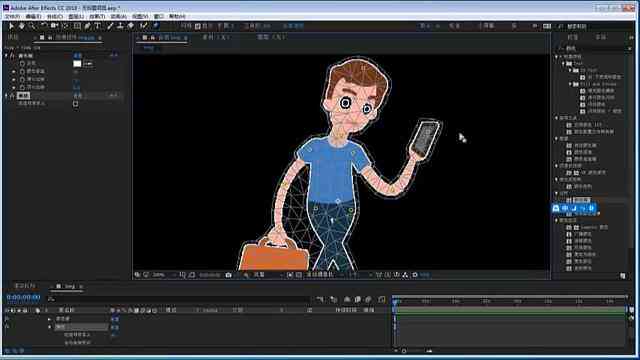Select the Clone Stamp tool
The image size is (640, 360).
click(x=120, y=26)
